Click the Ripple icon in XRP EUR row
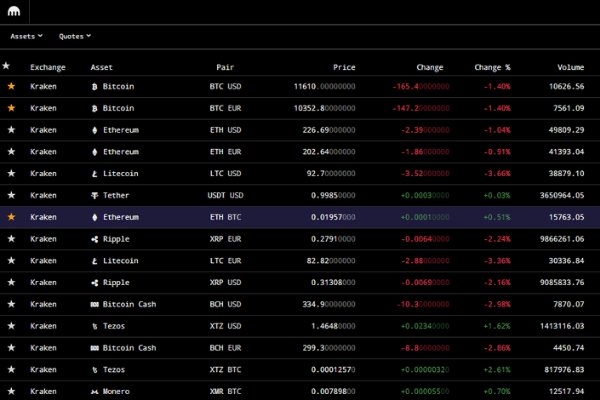 (95, 239)
